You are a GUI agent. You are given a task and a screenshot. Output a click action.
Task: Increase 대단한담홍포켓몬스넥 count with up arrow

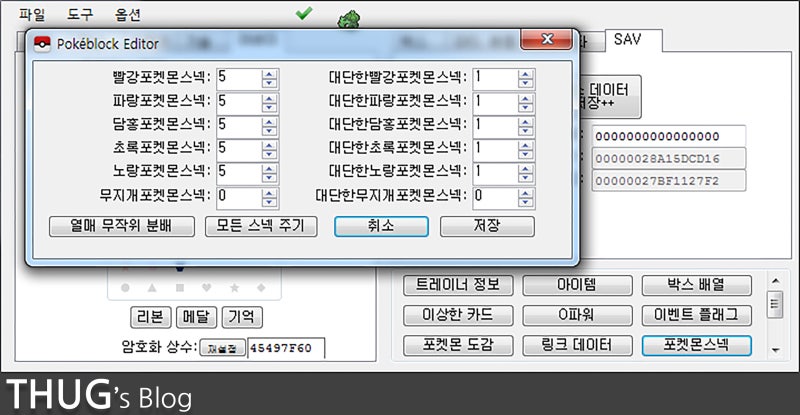coord(525,122)
